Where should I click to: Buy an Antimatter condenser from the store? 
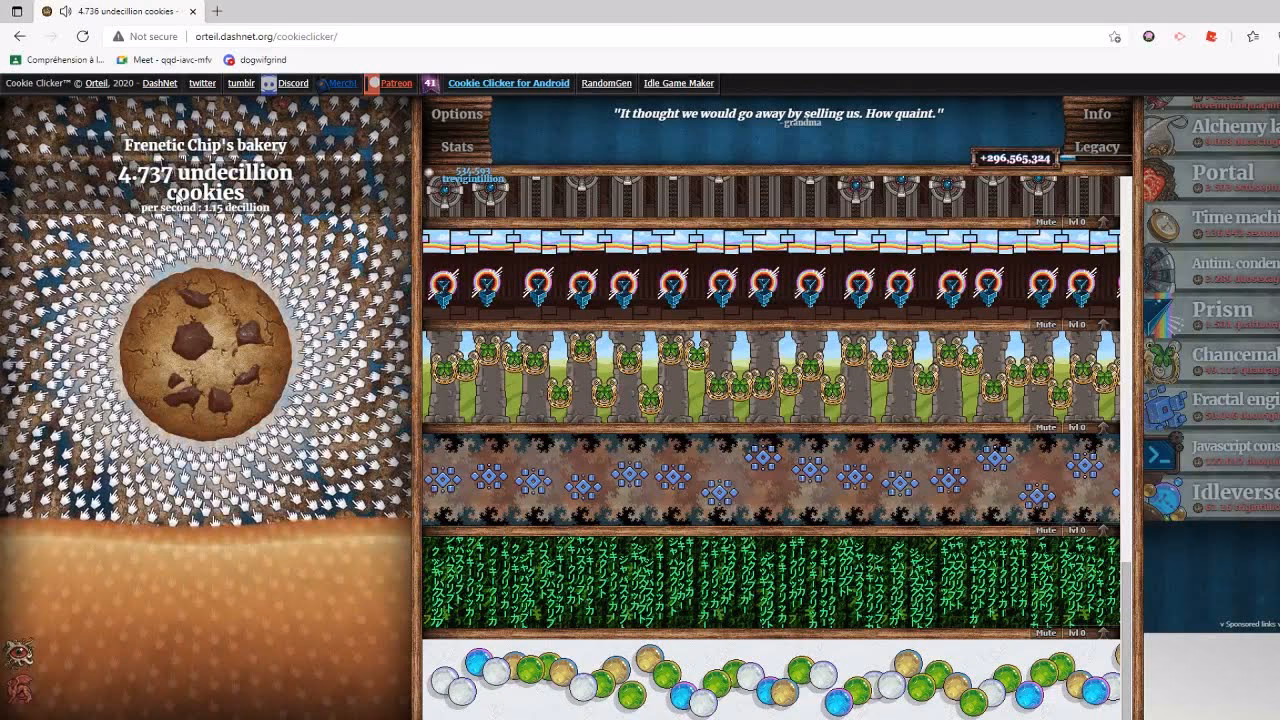1212,270
